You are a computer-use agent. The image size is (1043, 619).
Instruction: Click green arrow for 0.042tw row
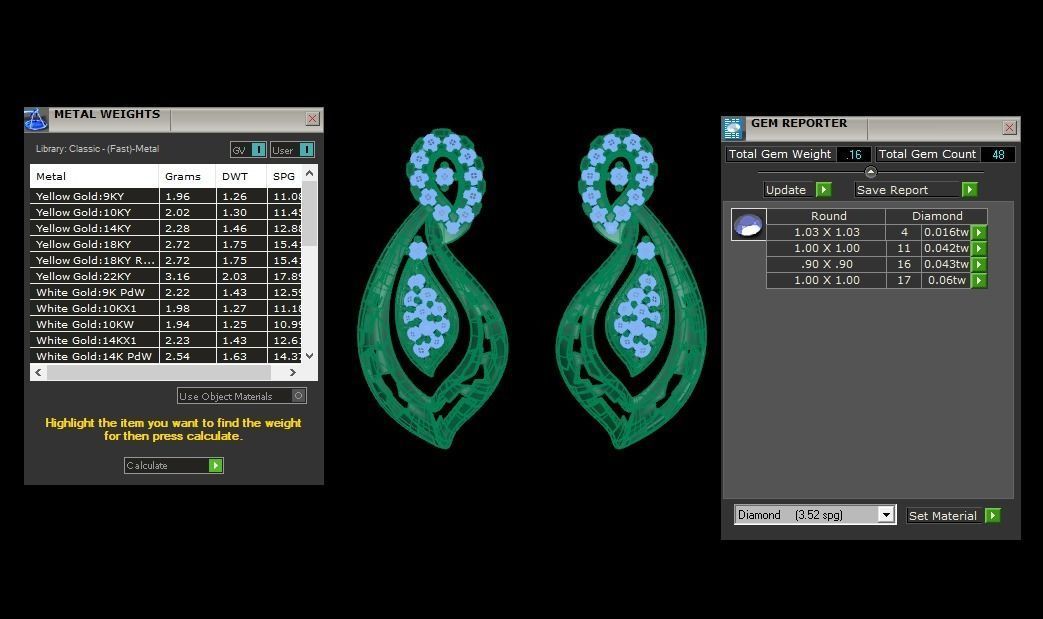(979, 248)
